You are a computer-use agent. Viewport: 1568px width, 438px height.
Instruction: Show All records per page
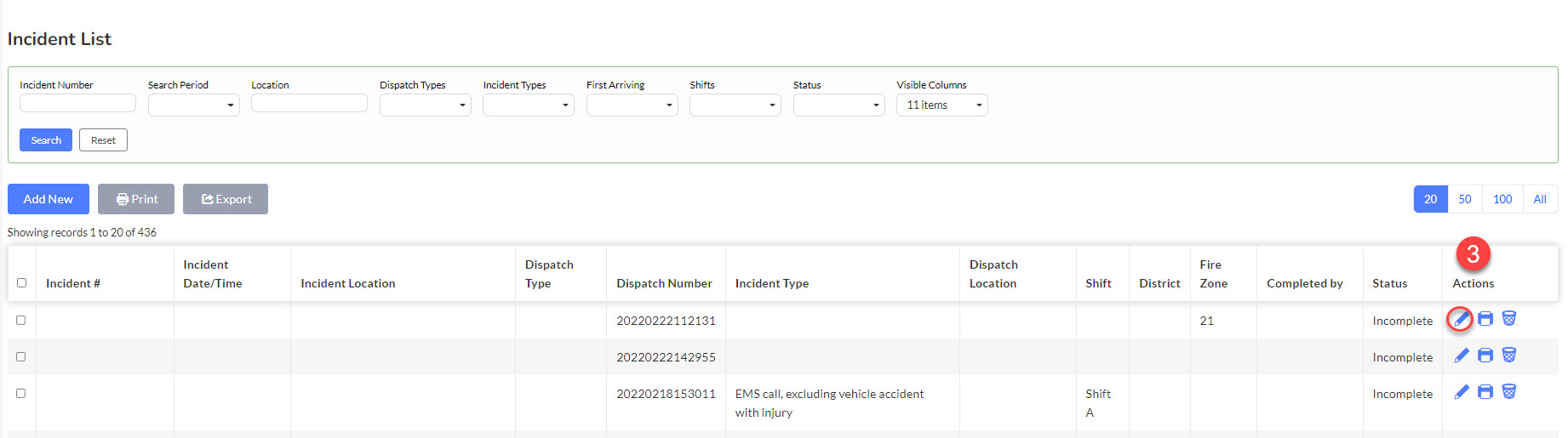(x=1540, y=199)
